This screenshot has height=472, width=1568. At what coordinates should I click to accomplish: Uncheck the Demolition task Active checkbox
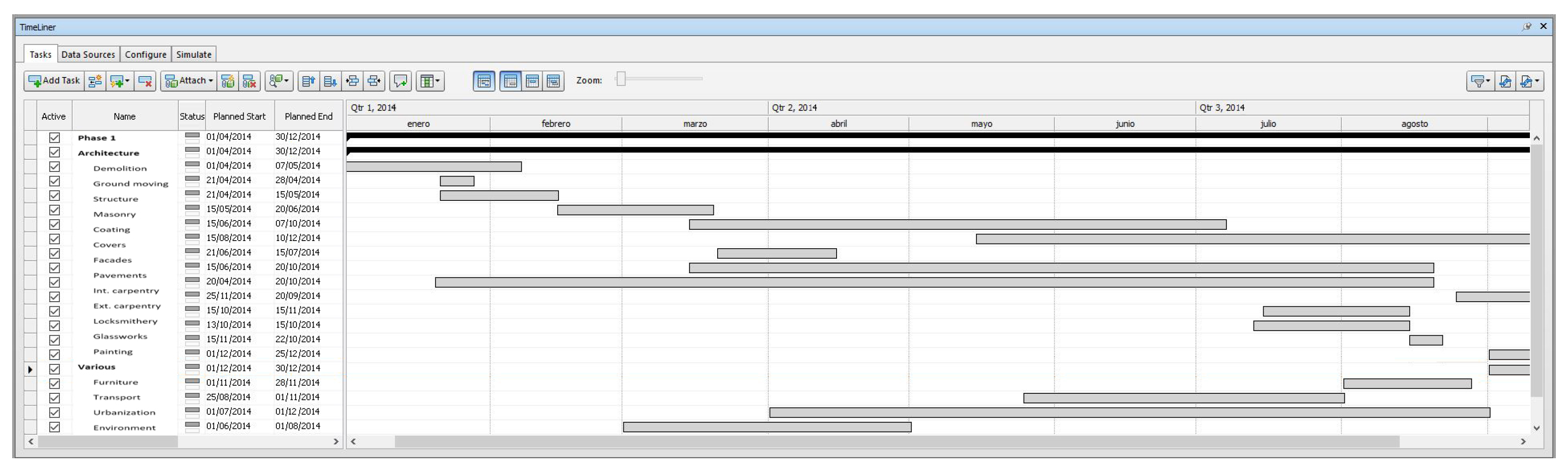pyautogui.click(x=54, y=167)
